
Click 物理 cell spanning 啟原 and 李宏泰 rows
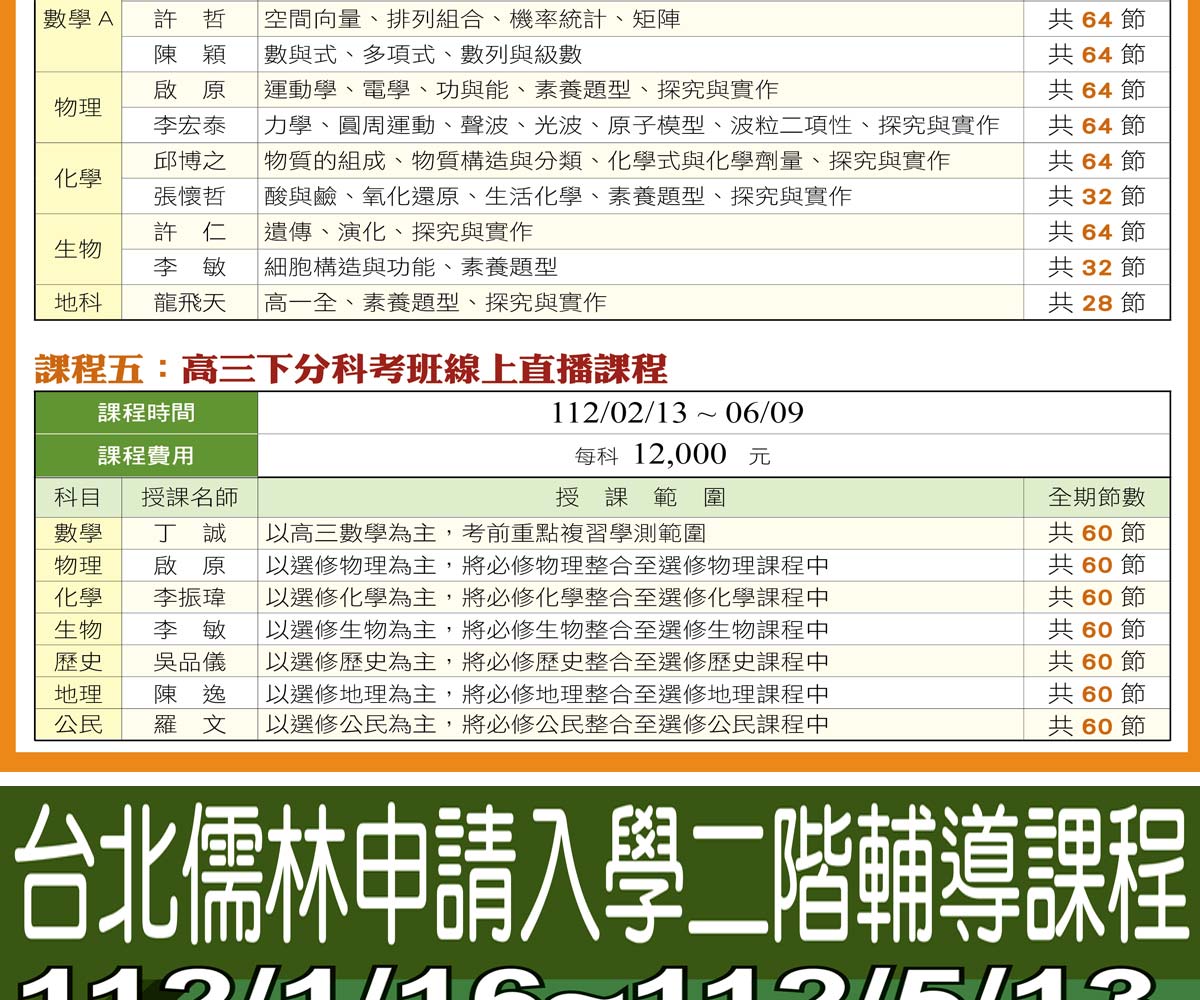pyautogui.click(x=78, y=107)
